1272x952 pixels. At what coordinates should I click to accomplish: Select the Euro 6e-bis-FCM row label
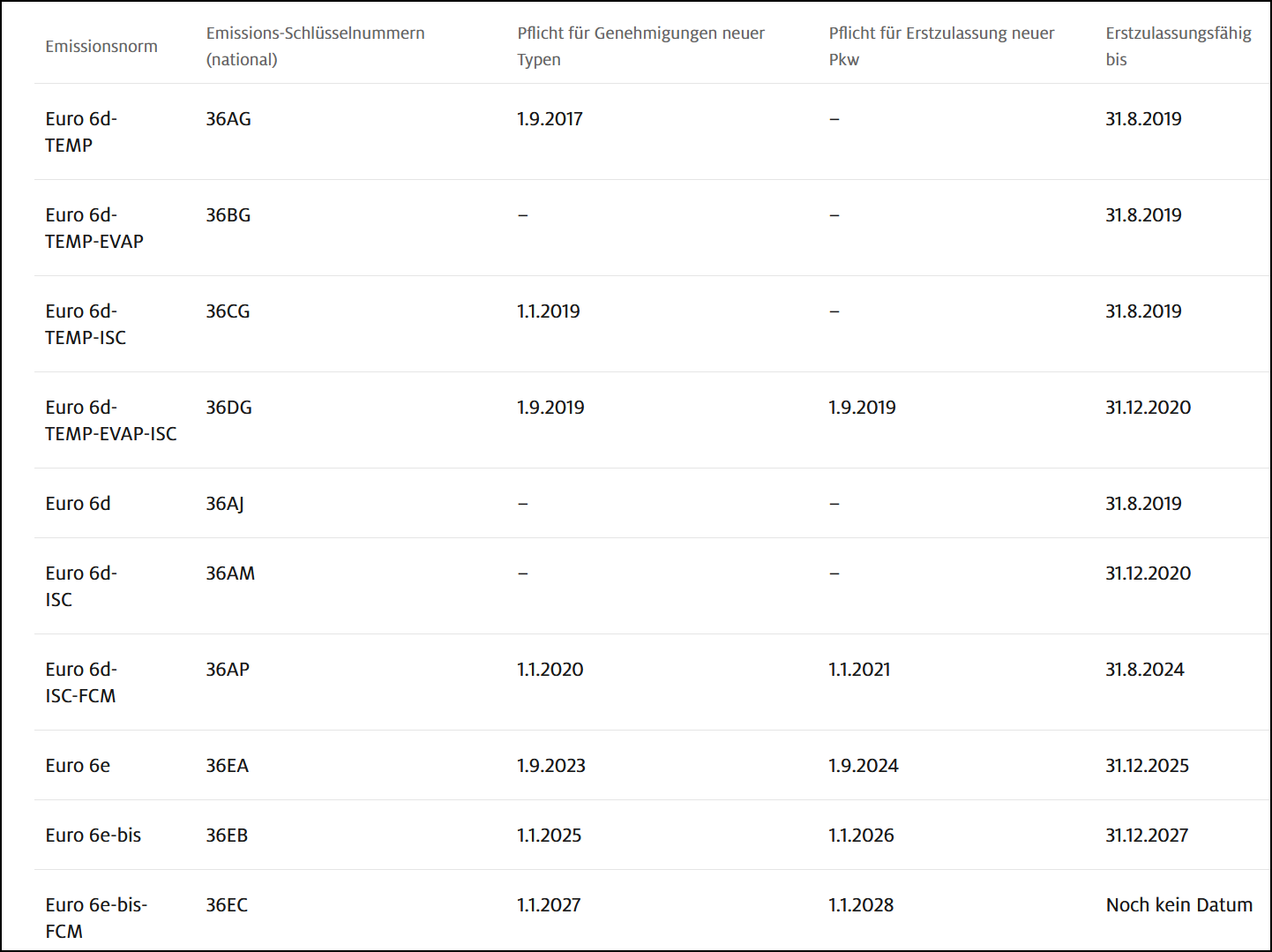point(96,918)
